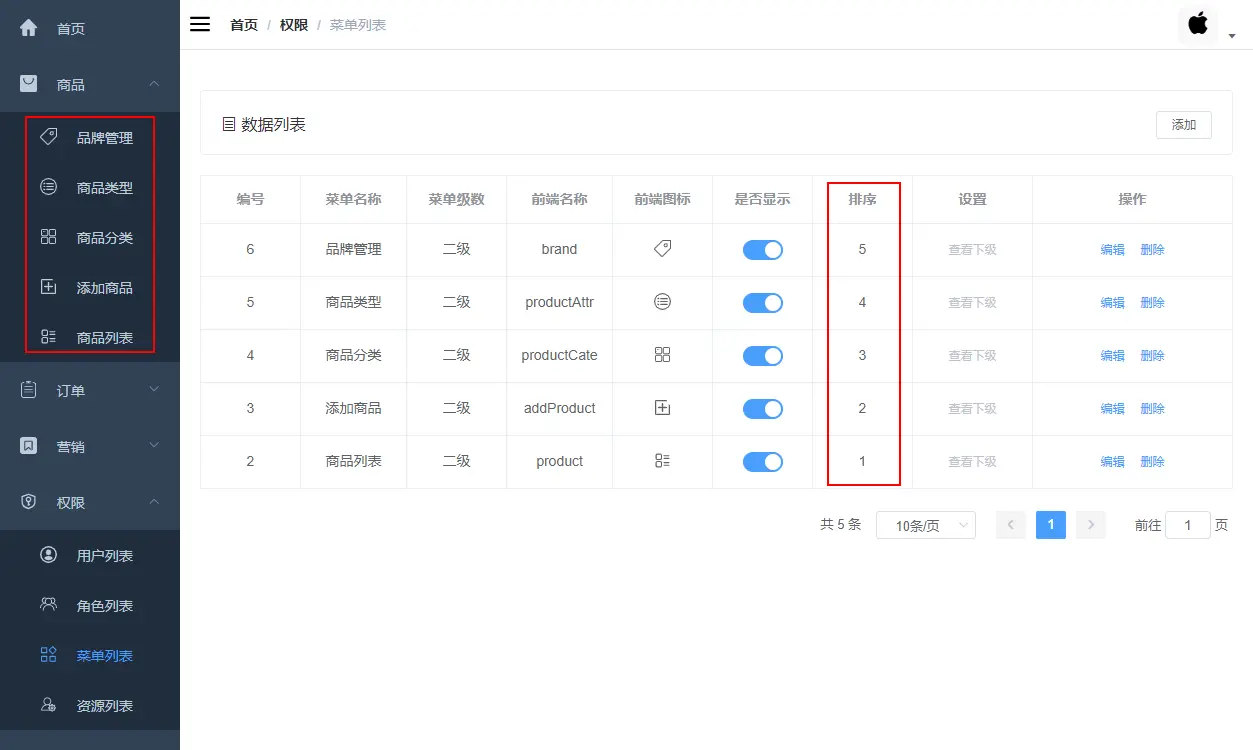Click the productAttr cell
Viewport: 1253px width, 750px height.
559,302
